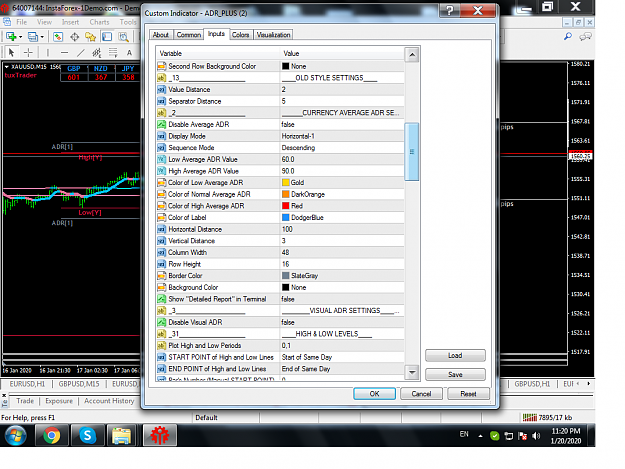Viewport: 625px width, 469px height.
Task: Select the Disable Visual ADR false value
Action: 342,322
